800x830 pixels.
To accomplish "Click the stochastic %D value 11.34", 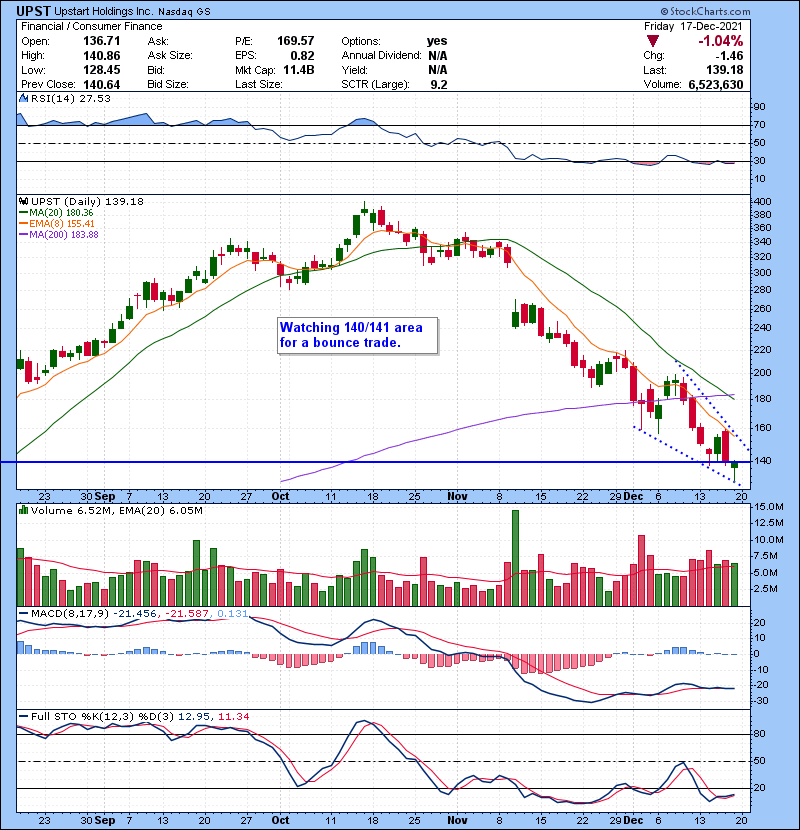I will click(x=233, y=717).
